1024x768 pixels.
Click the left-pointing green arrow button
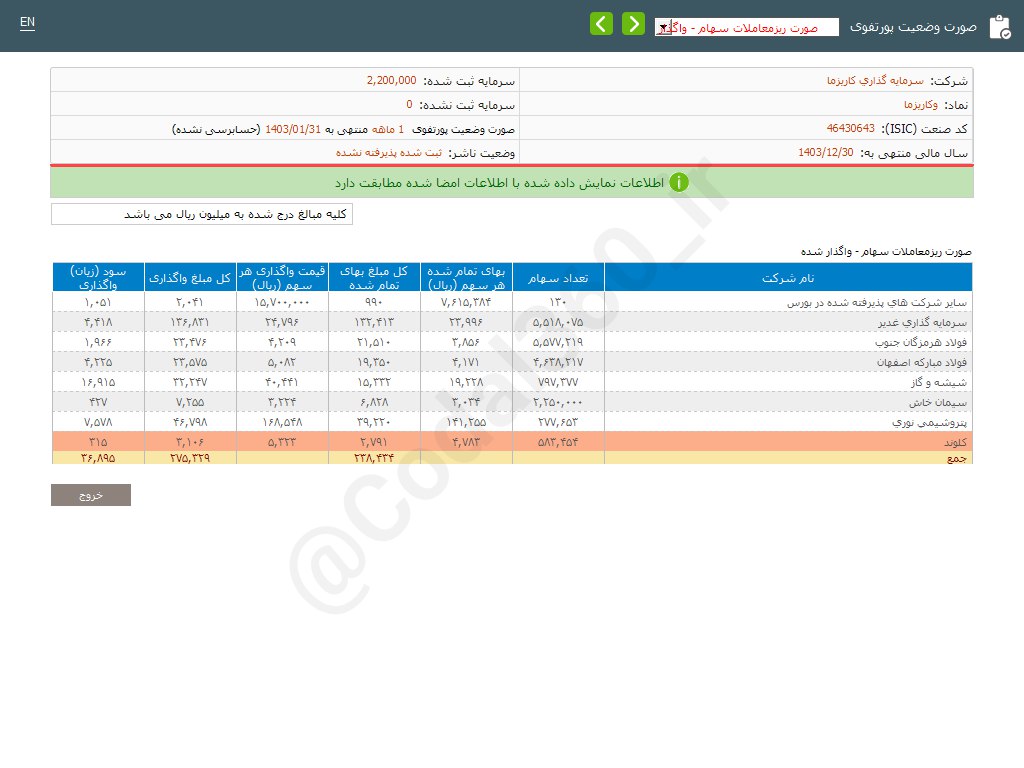point(601,24)
